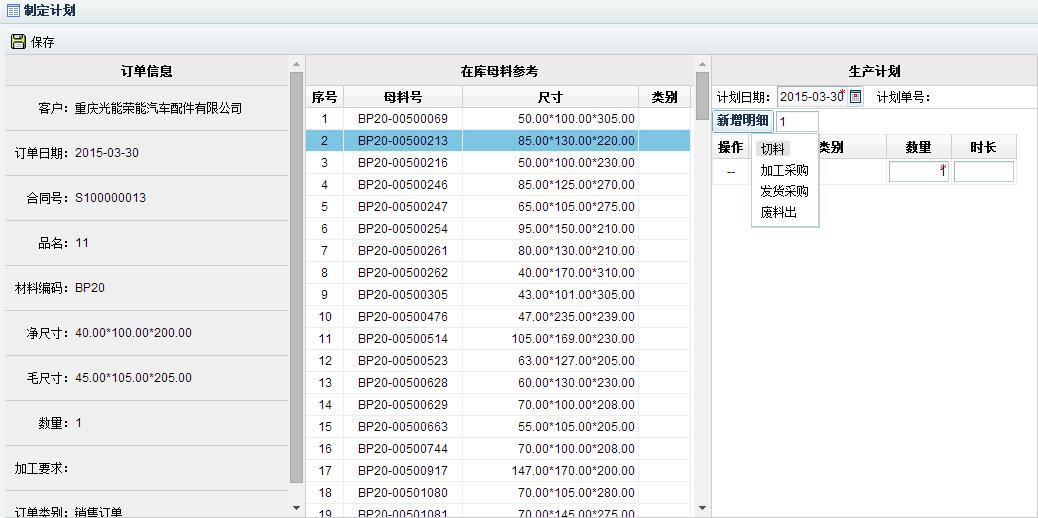Click the 操作 column header
This screenshot has width=1038, height=518.
(731, 147)
